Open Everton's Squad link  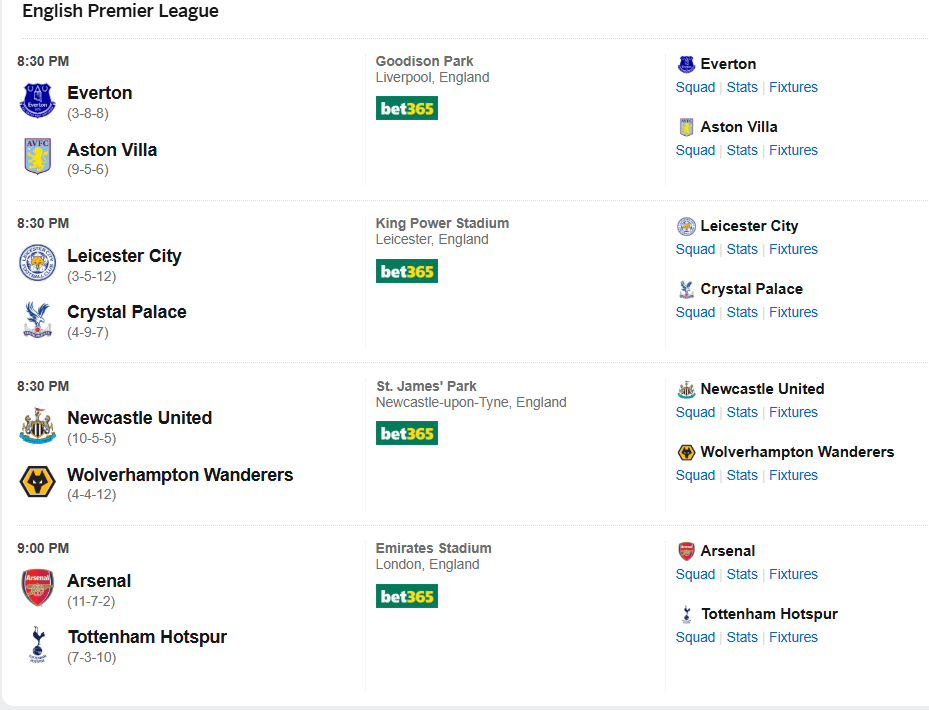[695, 87]
